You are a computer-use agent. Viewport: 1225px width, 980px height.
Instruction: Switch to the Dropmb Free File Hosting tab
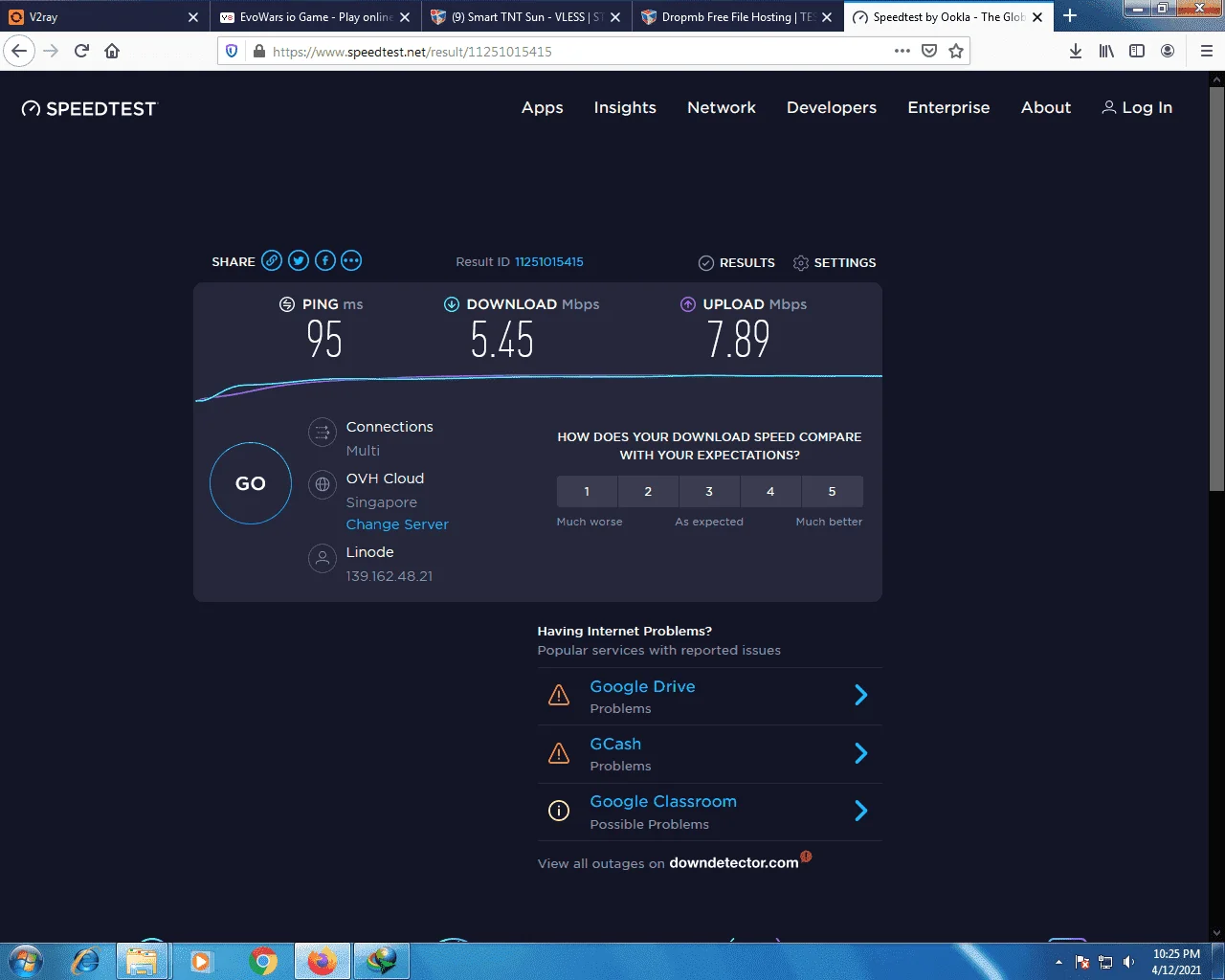[x=737, y=16]
